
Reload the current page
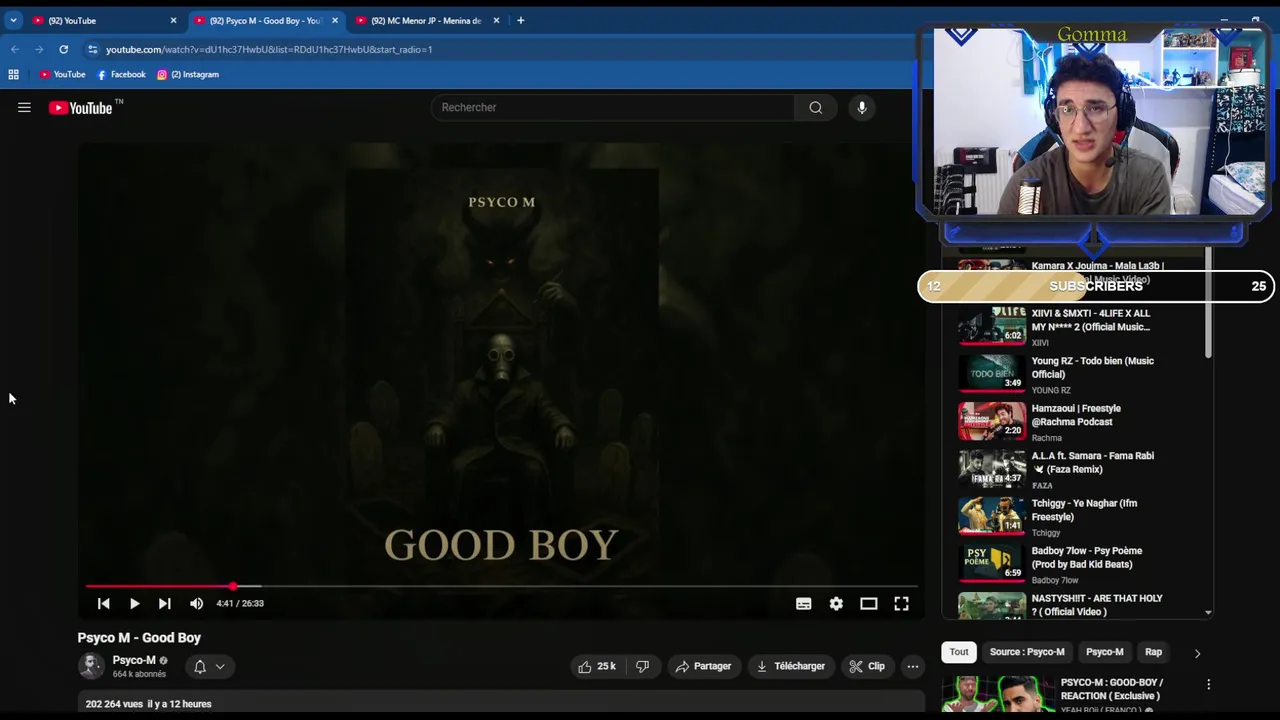pyautogui.click(x=64, y=49)
